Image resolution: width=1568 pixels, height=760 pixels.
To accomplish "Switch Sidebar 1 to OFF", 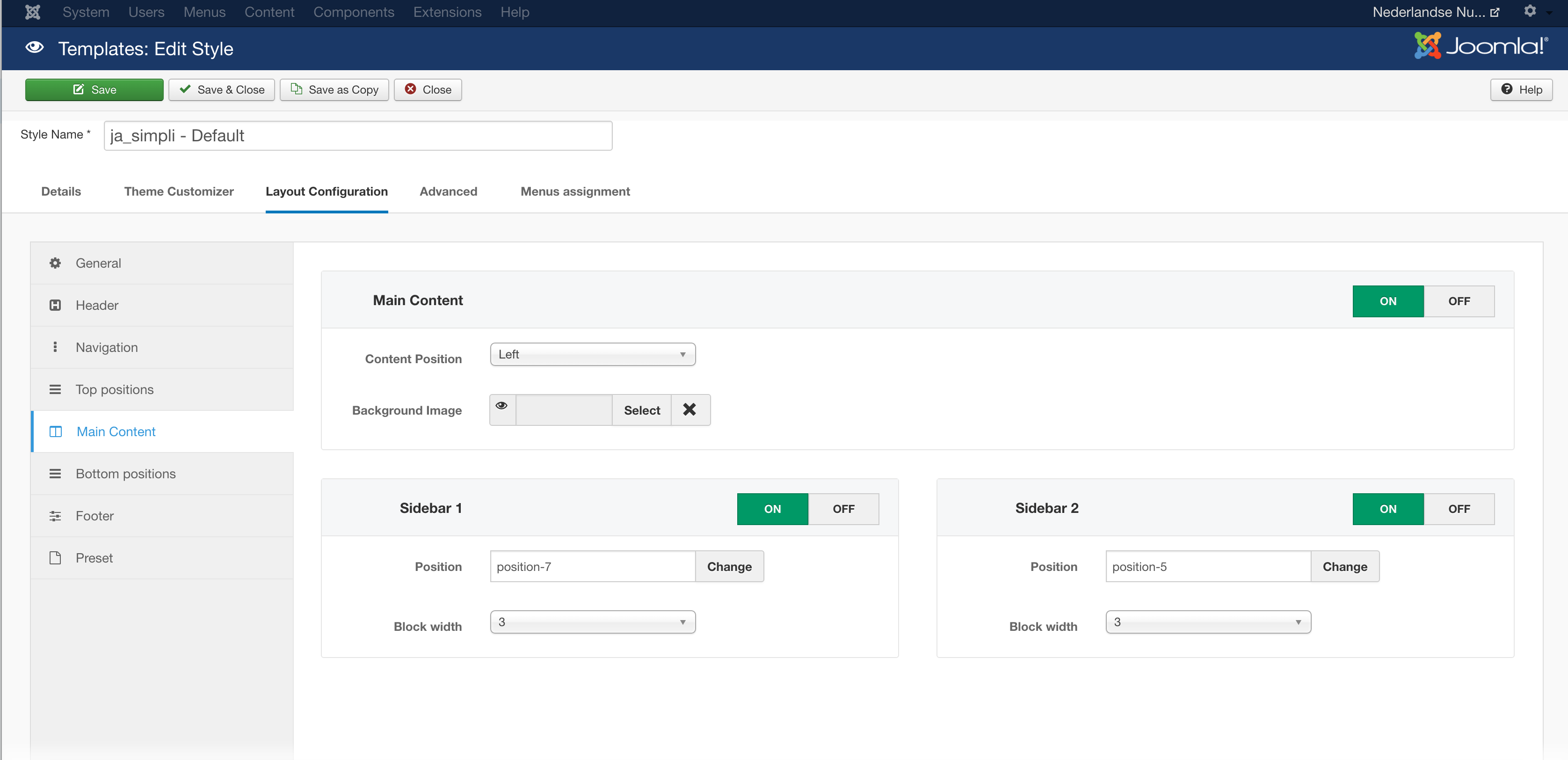I will click(843, 509).
